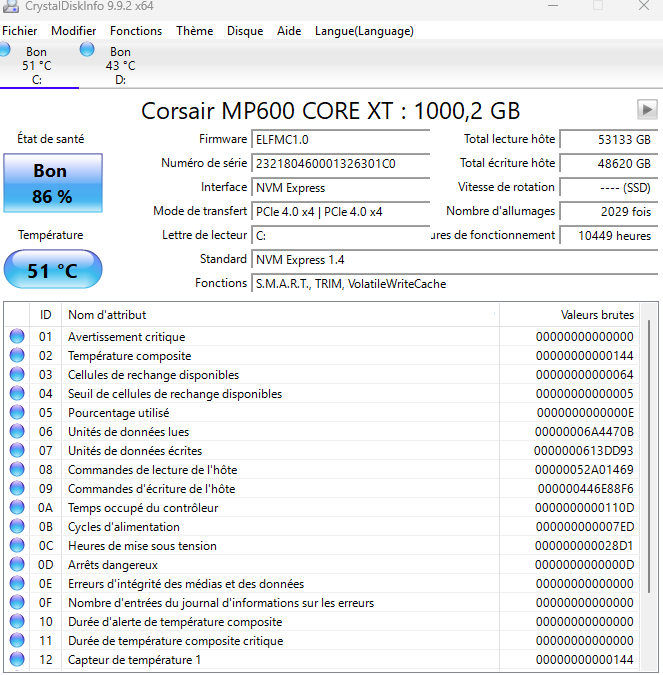Click the Interface field NVM Express
This screenshot has height=675, width=663.
pos(341,188)
